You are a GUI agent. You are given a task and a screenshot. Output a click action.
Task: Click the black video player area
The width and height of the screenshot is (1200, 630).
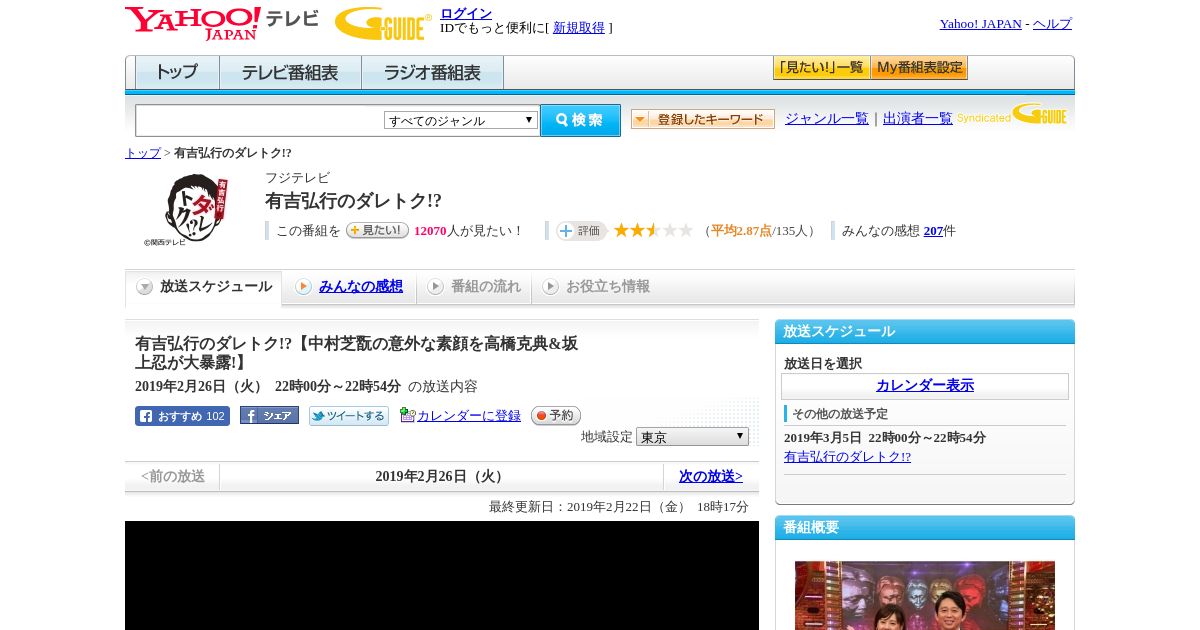tap(442, 575)
